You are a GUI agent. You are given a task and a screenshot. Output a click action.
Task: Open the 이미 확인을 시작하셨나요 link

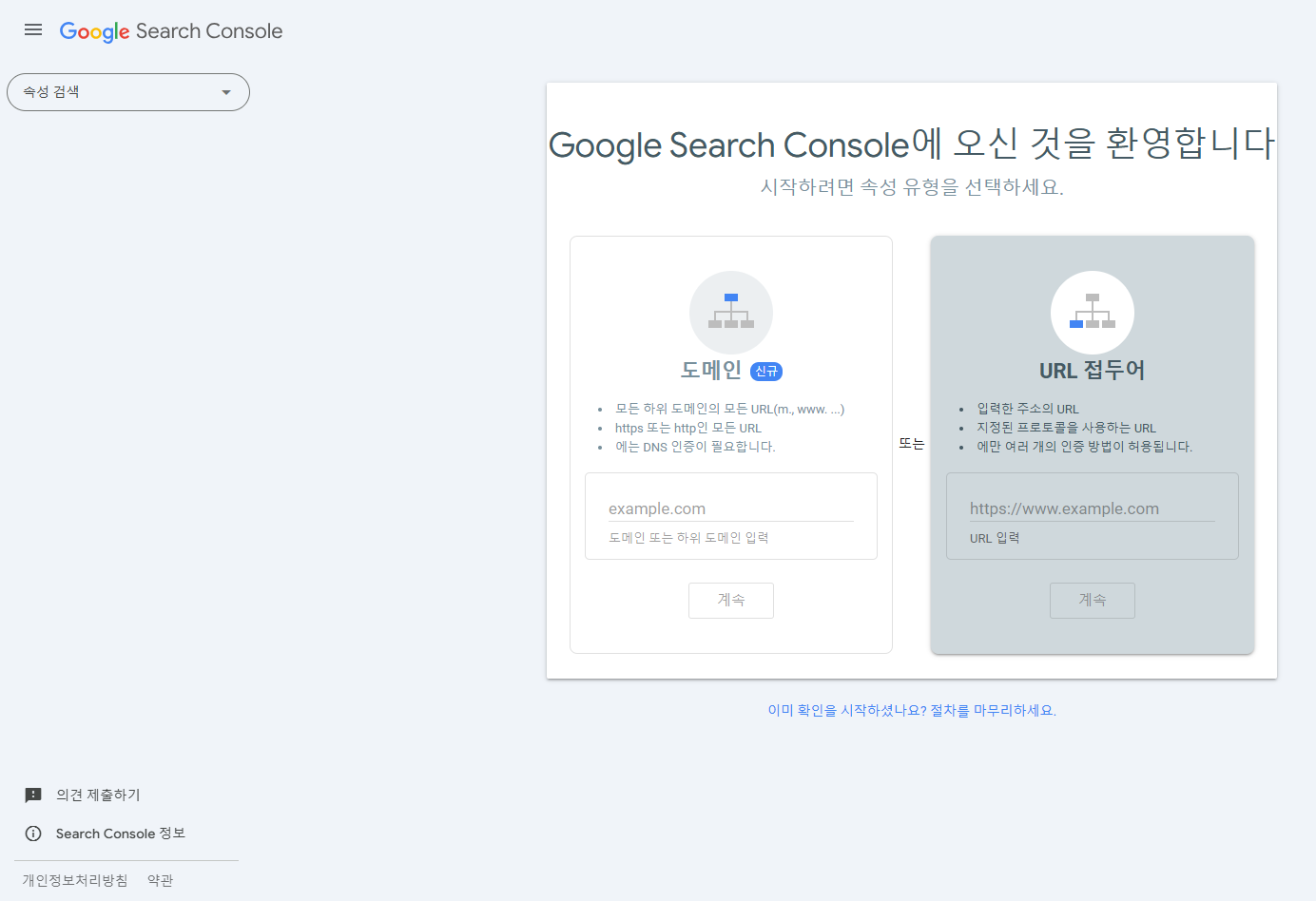click(x=912, y=710)
